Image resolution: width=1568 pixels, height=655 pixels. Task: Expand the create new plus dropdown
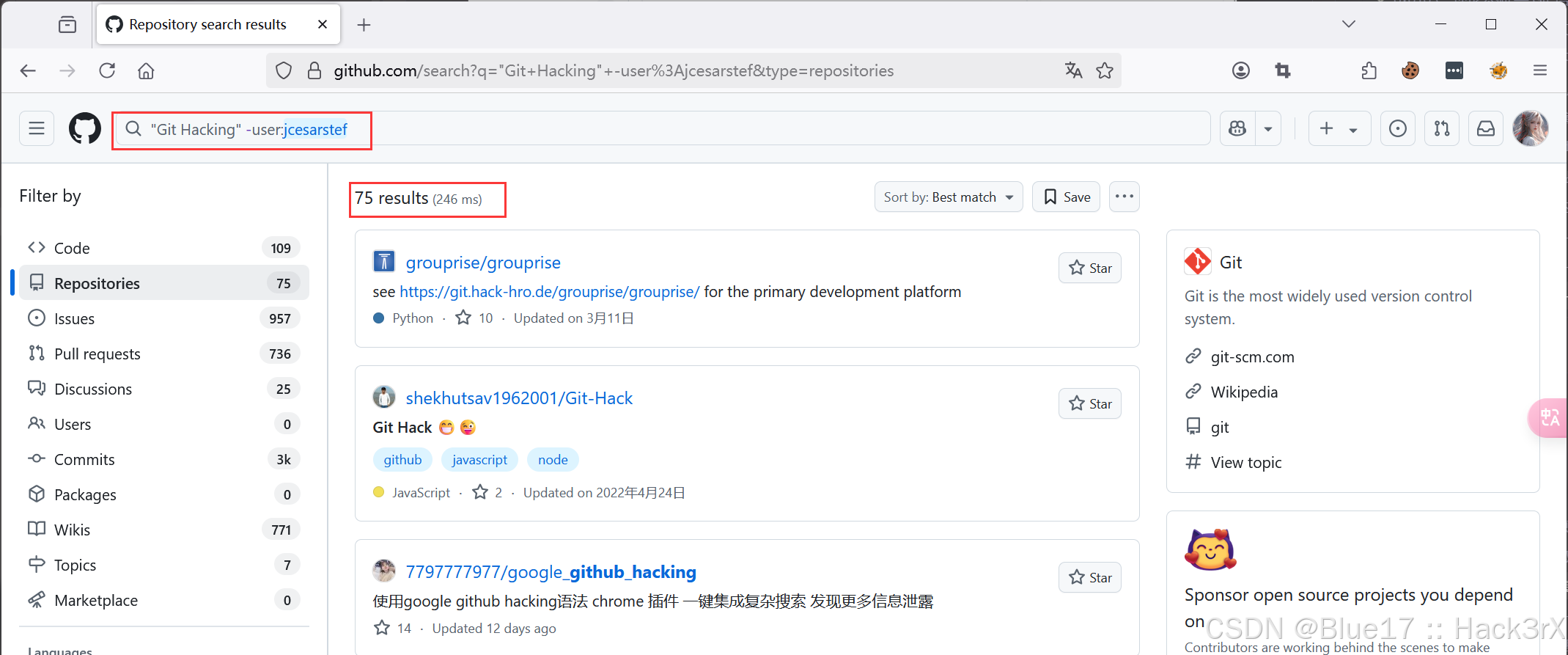click(1339, 128)
